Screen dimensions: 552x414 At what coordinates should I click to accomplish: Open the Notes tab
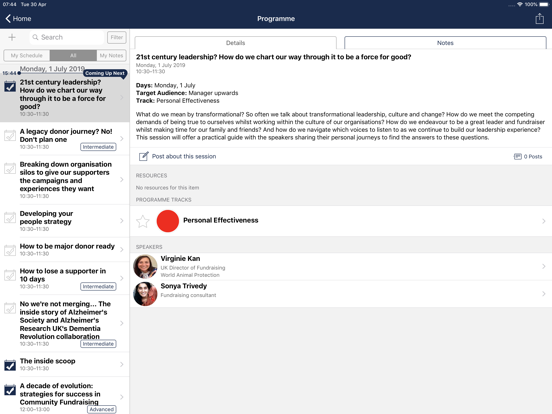pyautogui.click(x=445, y=43)
